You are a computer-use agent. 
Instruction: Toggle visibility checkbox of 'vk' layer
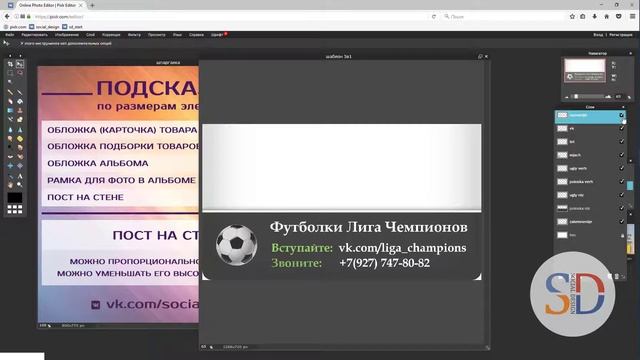[x=622, y=128]
